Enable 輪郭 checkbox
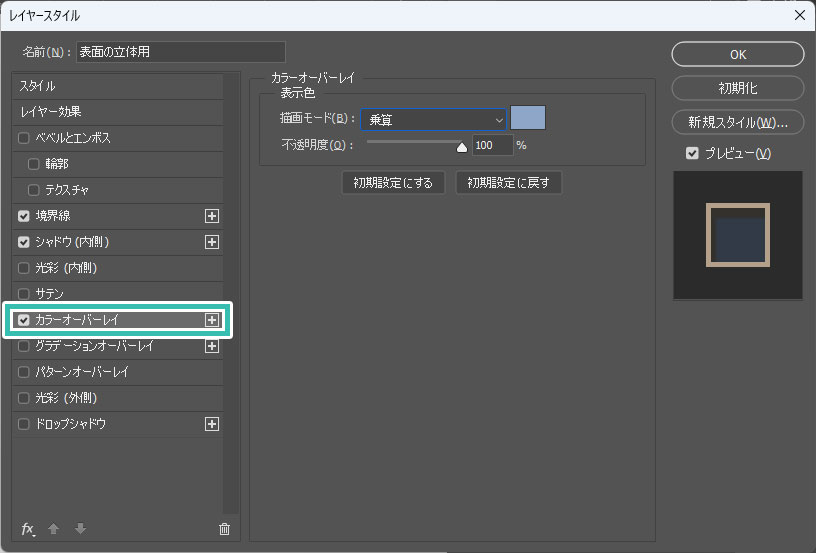Image resolution: width=816 pixels, height=553 pixels. pos(34,164)
